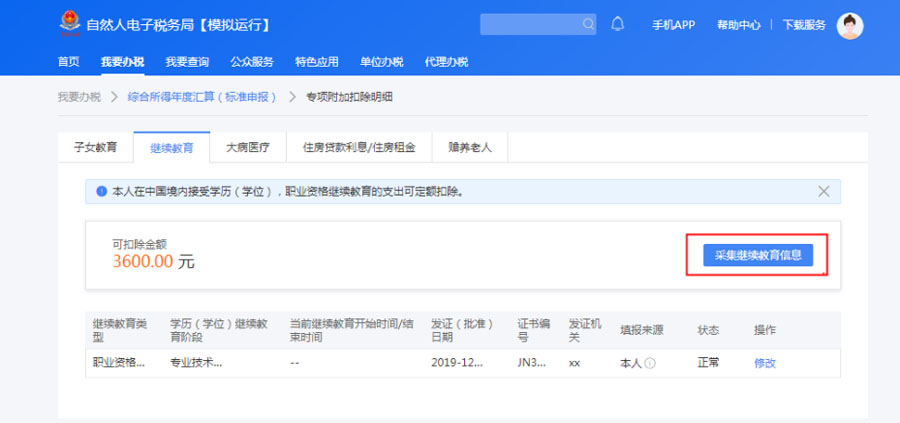Image resolution: width=900 pixels, height=423 pixels.
Task: Open 单位办税 navigation item
Action: [381, 62]
